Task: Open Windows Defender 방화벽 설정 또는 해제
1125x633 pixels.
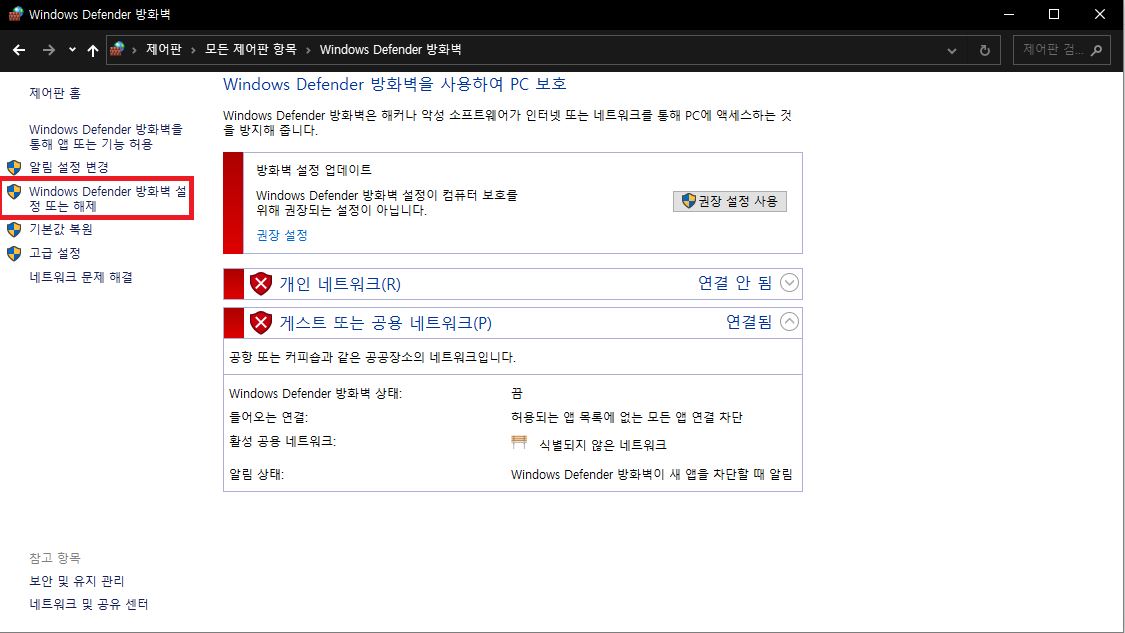Action: pyautogui.click(x=108, y=199)
